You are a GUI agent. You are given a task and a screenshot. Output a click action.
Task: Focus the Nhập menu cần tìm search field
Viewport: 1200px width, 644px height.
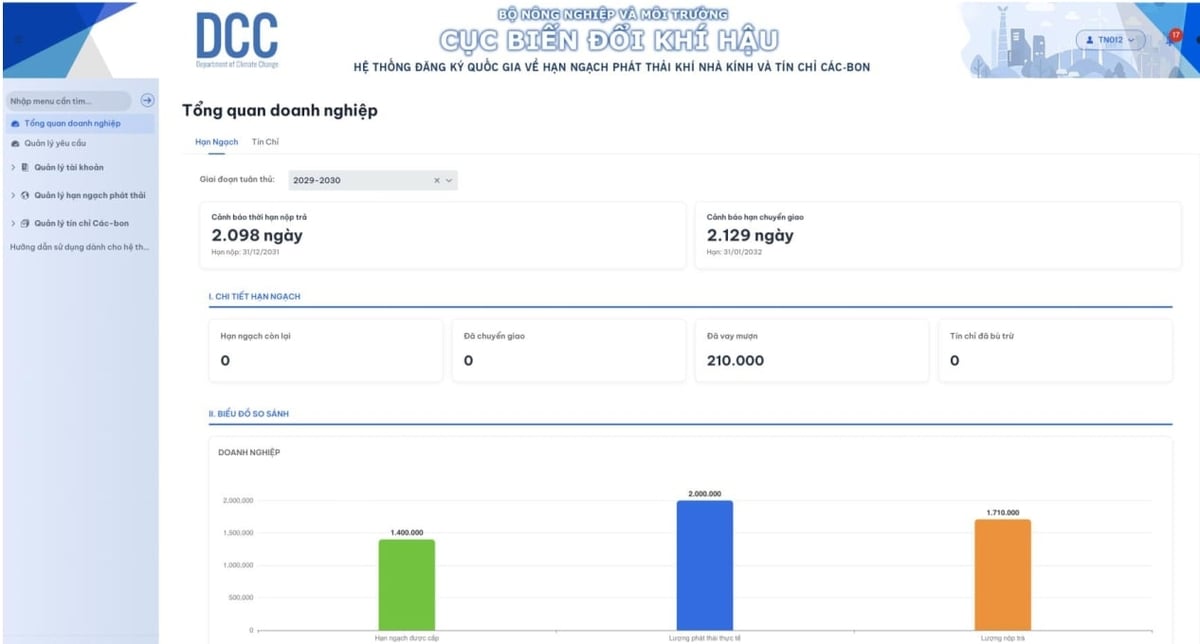click(x=67, y=101)
